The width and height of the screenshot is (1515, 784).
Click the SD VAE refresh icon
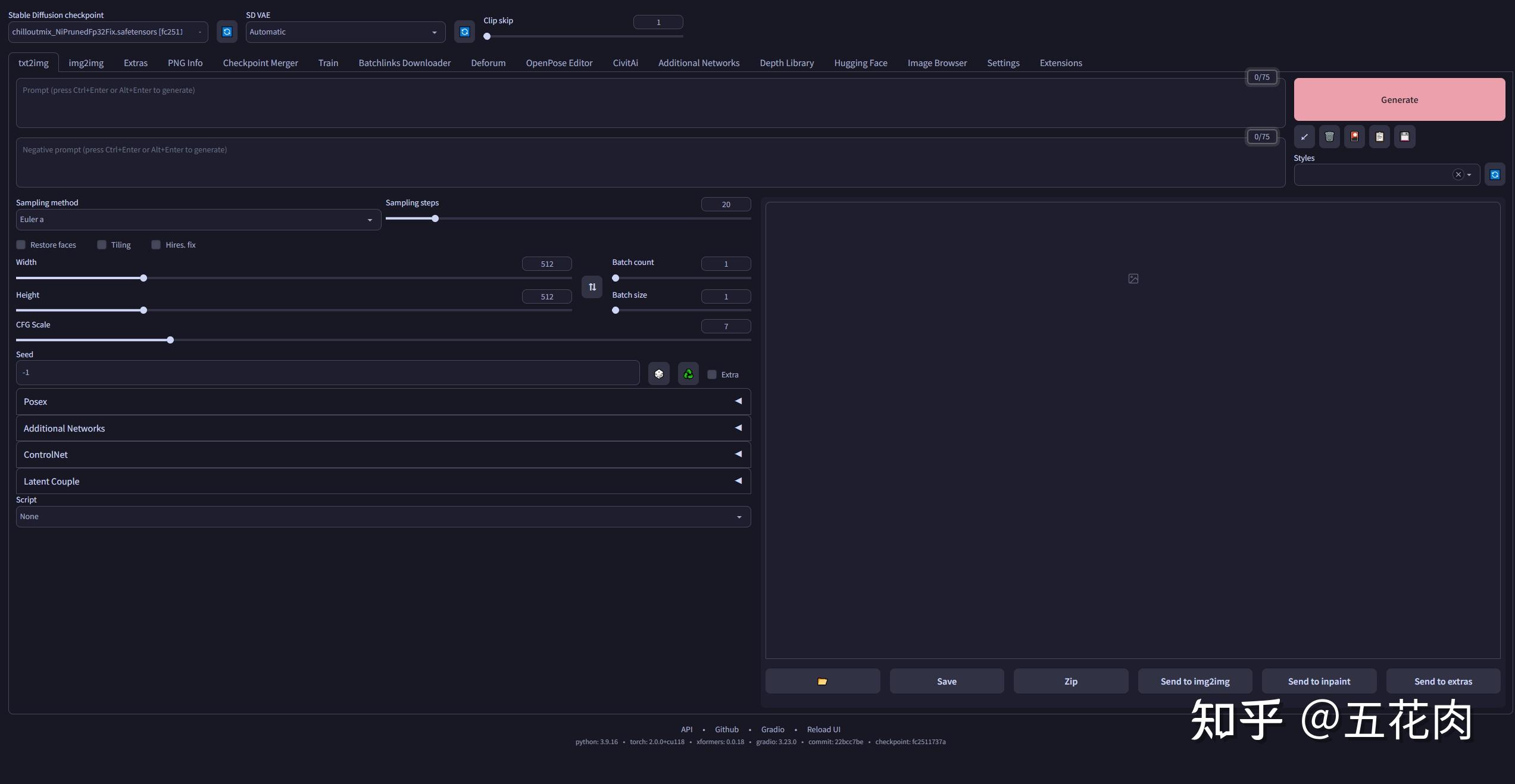click(x=464, y=32)
